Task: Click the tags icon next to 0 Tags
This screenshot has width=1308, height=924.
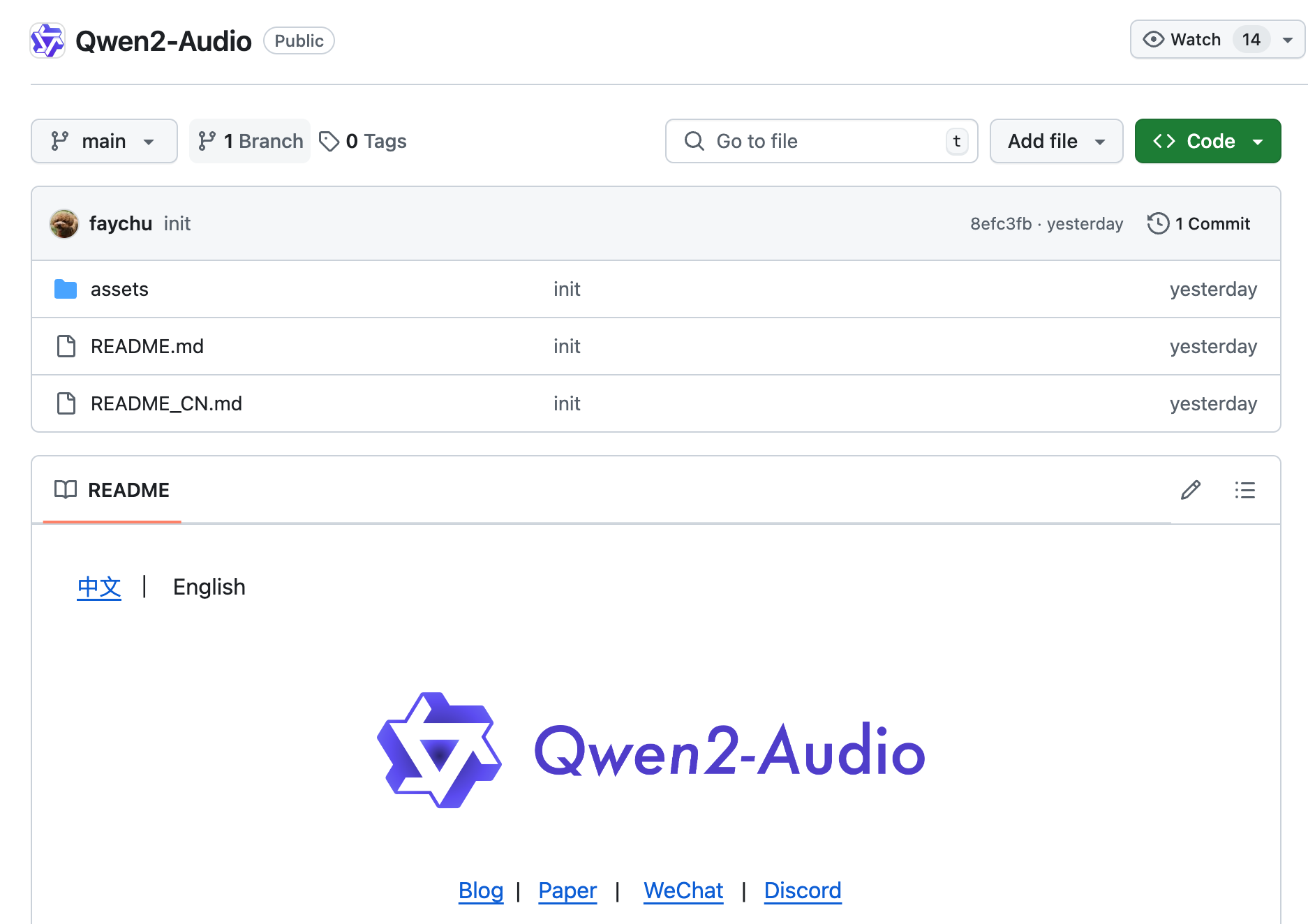Action: (x=329, y=141)
